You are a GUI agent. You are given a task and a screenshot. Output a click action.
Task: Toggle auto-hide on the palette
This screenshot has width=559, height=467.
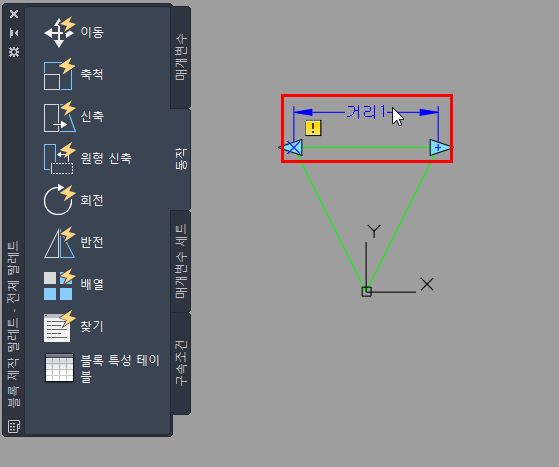[x=14, y=33]
